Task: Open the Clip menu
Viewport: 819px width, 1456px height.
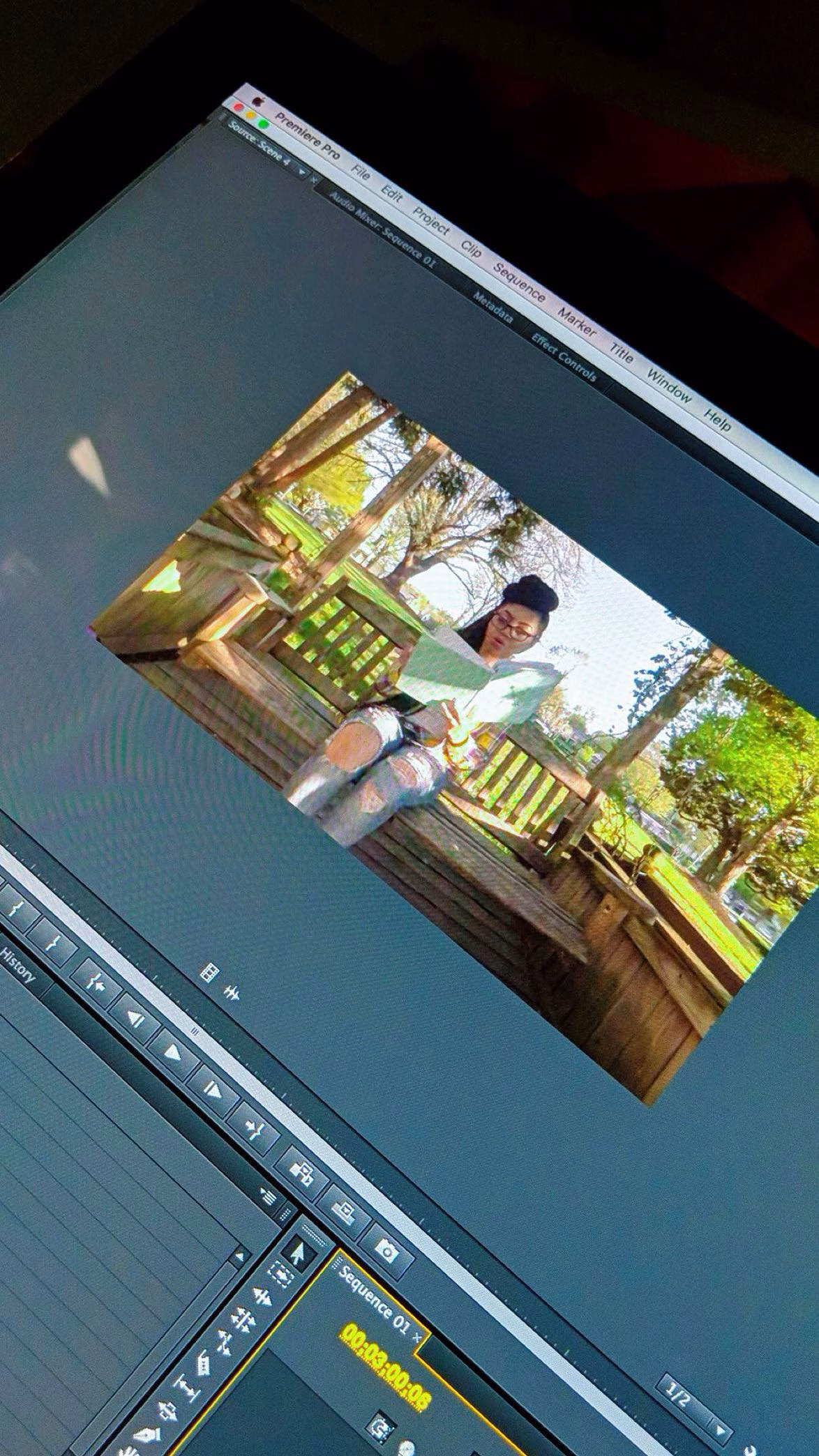Action: 471,250
